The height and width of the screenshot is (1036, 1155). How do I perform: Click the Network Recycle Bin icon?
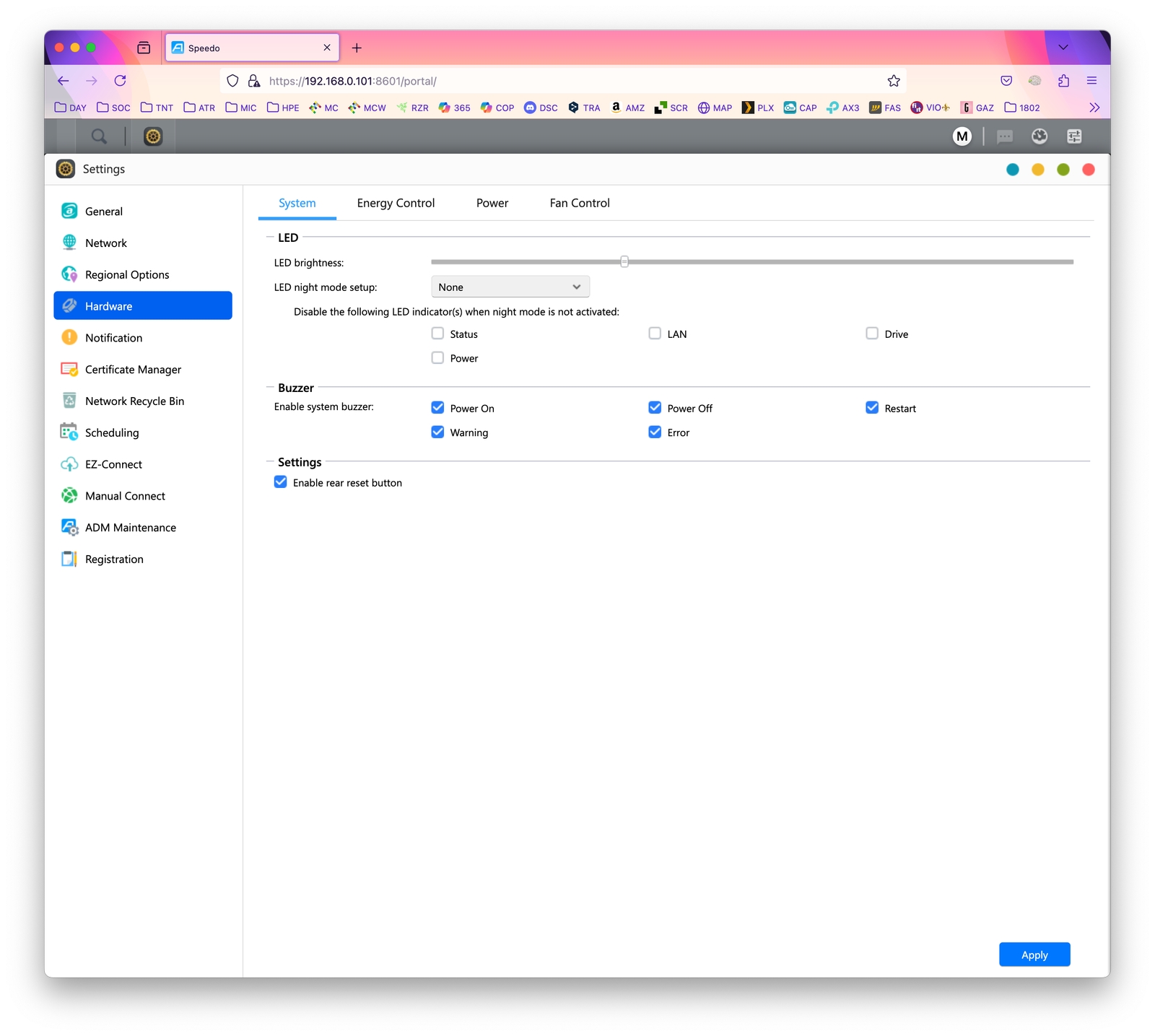tap(69, 401)
